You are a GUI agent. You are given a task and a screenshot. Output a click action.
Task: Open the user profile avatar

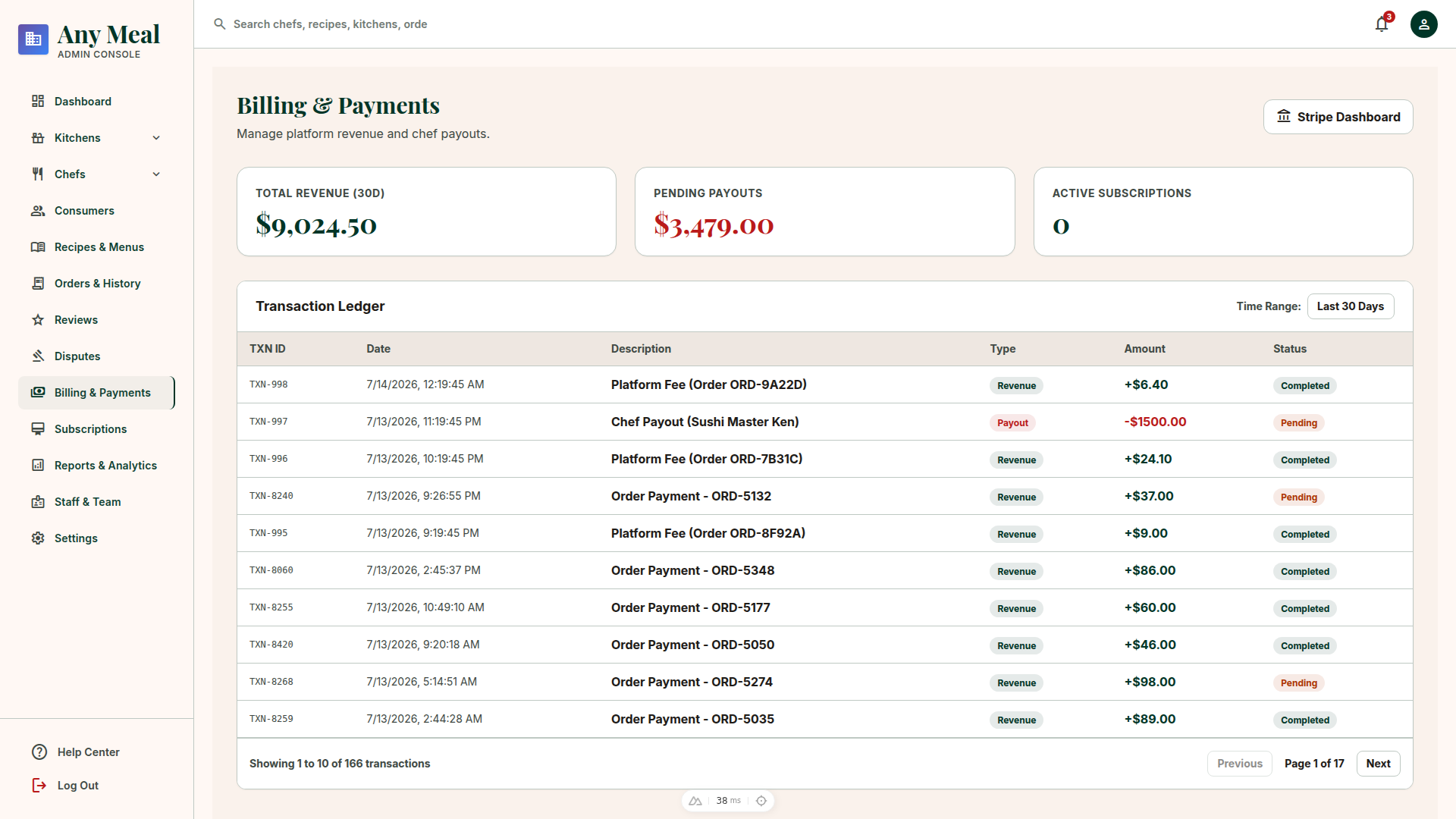(x=1423, y=24)
